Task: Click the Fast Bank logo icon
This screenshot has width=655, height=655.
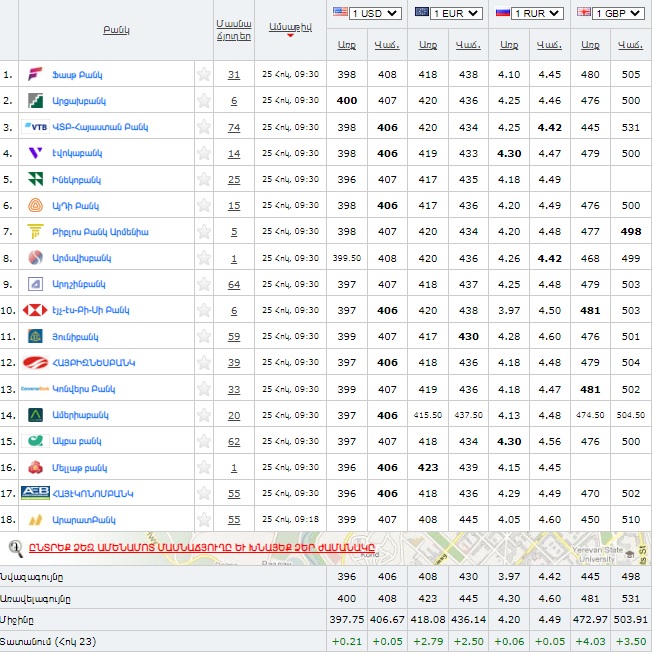Action: pos(35,75)
